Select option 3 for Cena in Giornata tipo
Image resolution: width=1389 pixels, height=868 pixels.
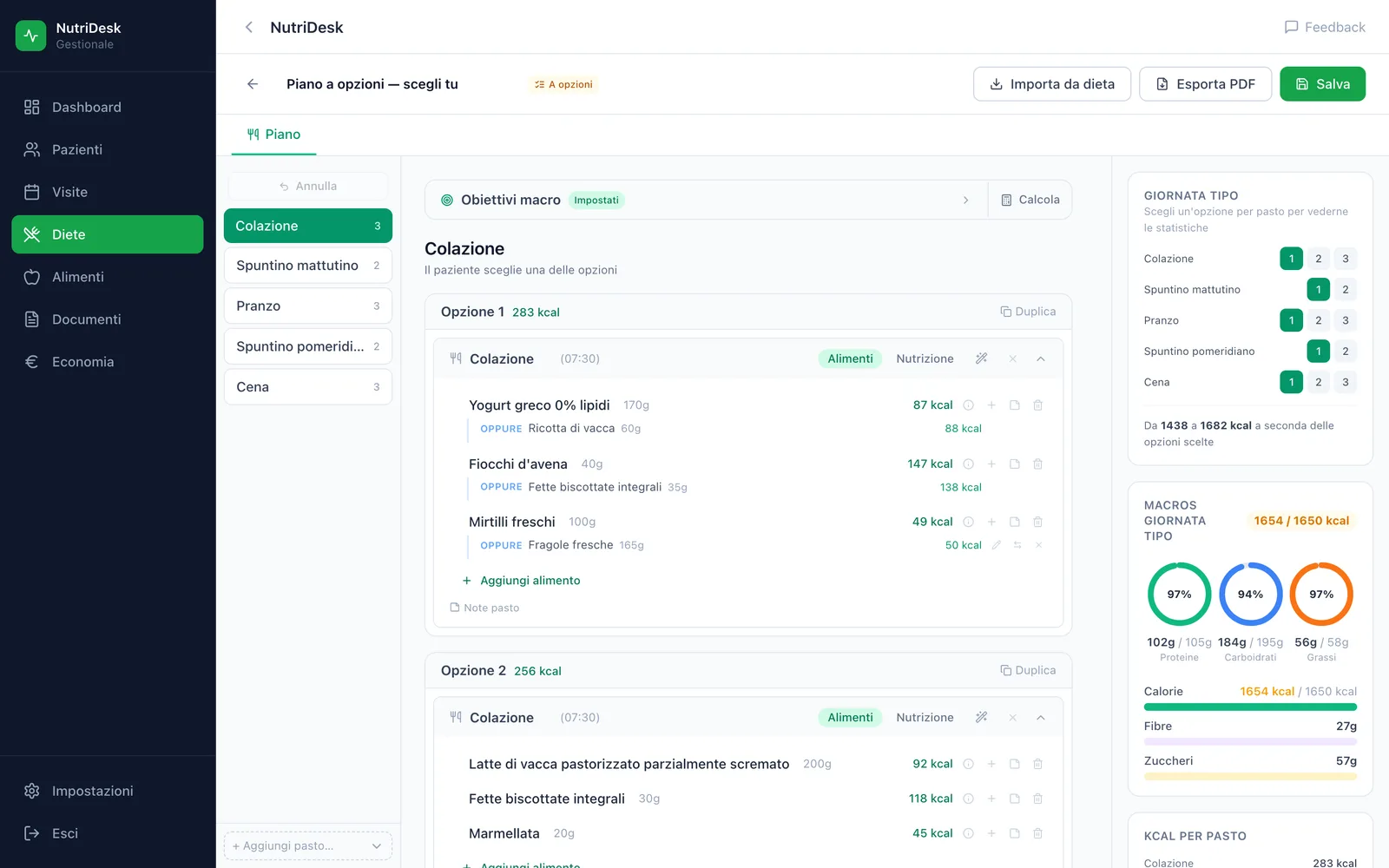point(1346,382)
